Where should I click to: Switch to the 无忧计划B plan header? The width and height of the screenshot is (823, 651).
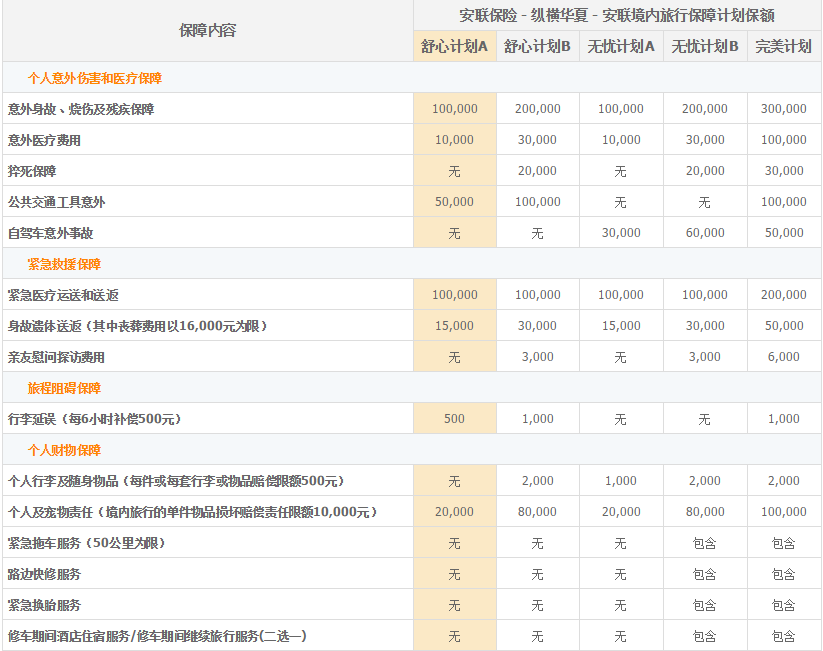[705, 46]
